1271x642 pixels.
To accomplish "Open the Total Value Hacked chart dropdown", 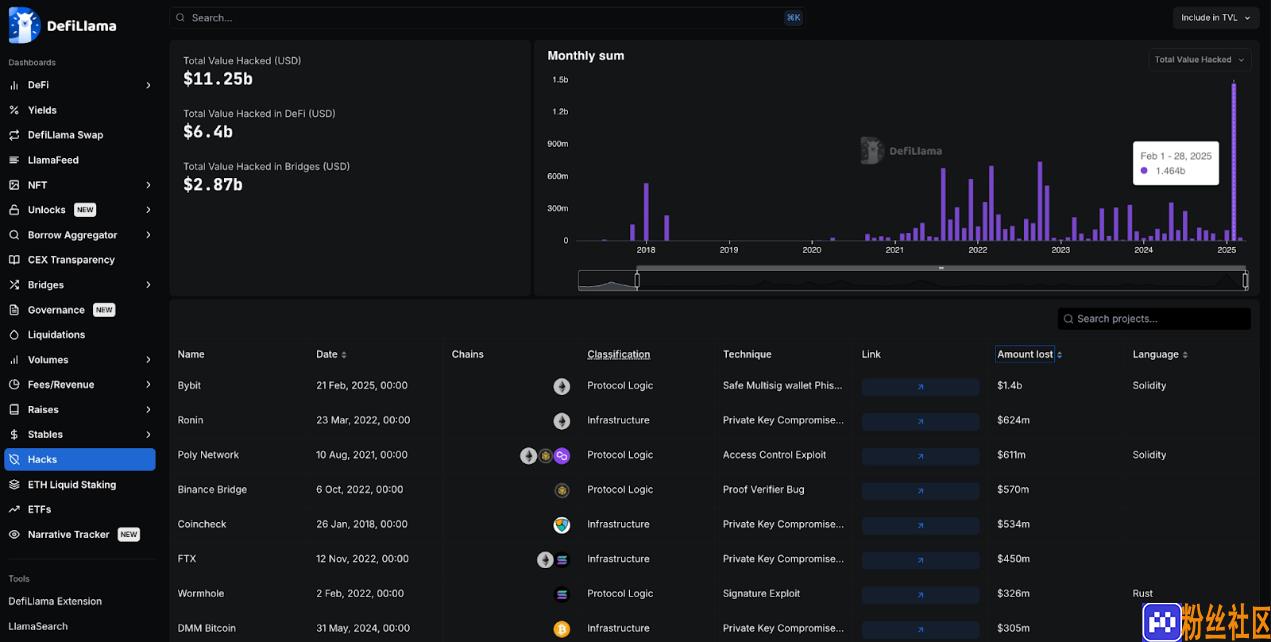I will 1199,60.
